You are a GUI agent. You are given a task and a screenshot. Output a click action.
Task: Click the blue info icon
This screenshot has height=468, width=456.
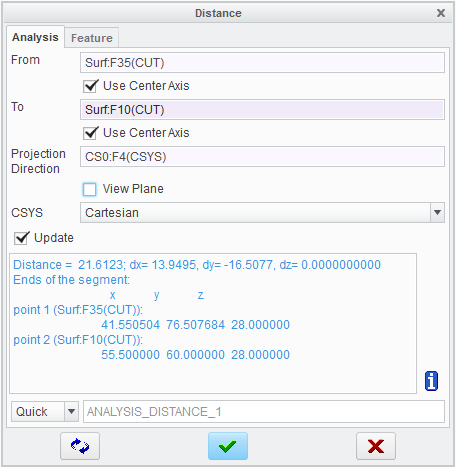coord(431,381)
